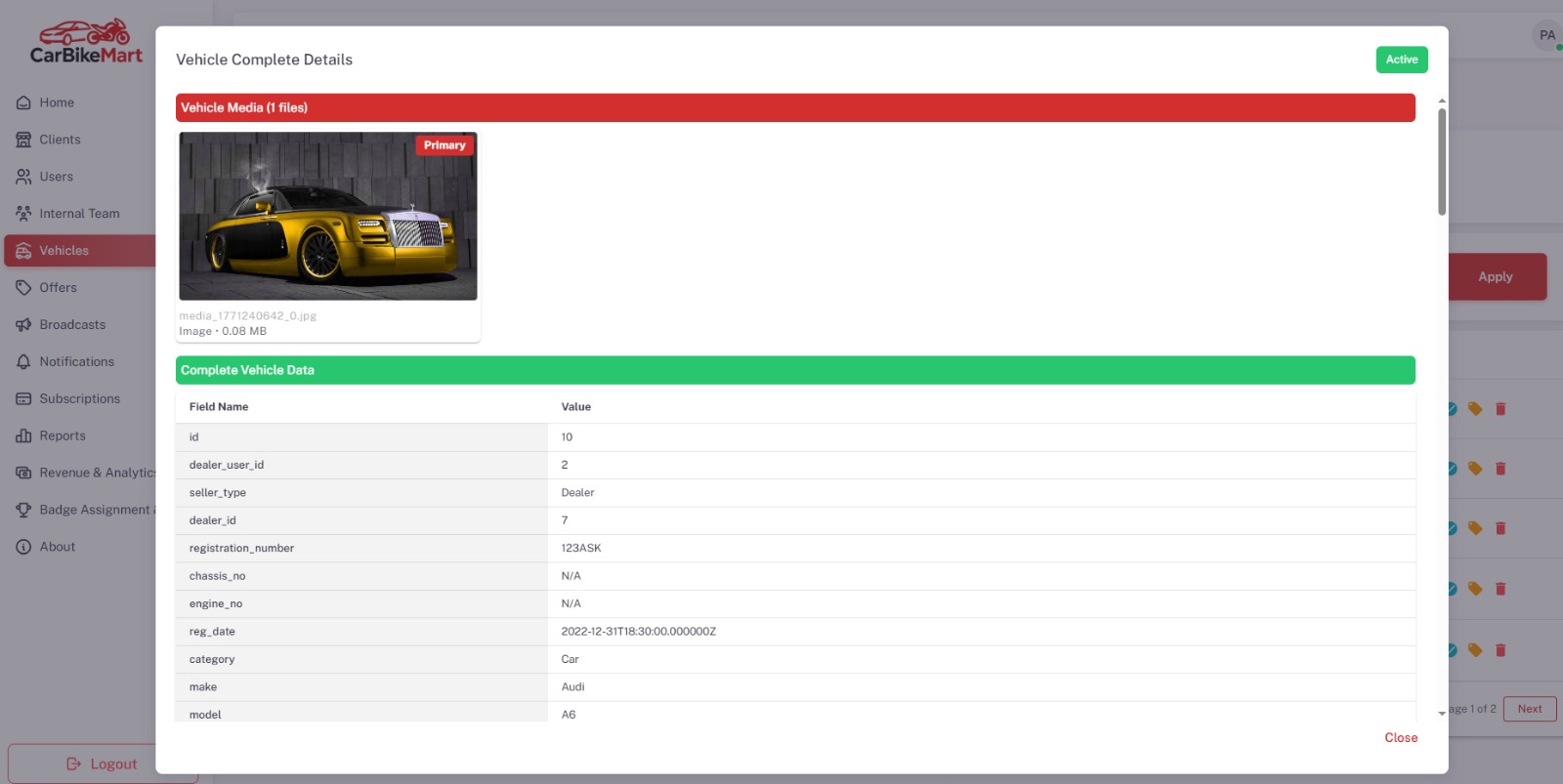
Task: Click the 'Dealer' value cell
Action: [x=982, y=493]
